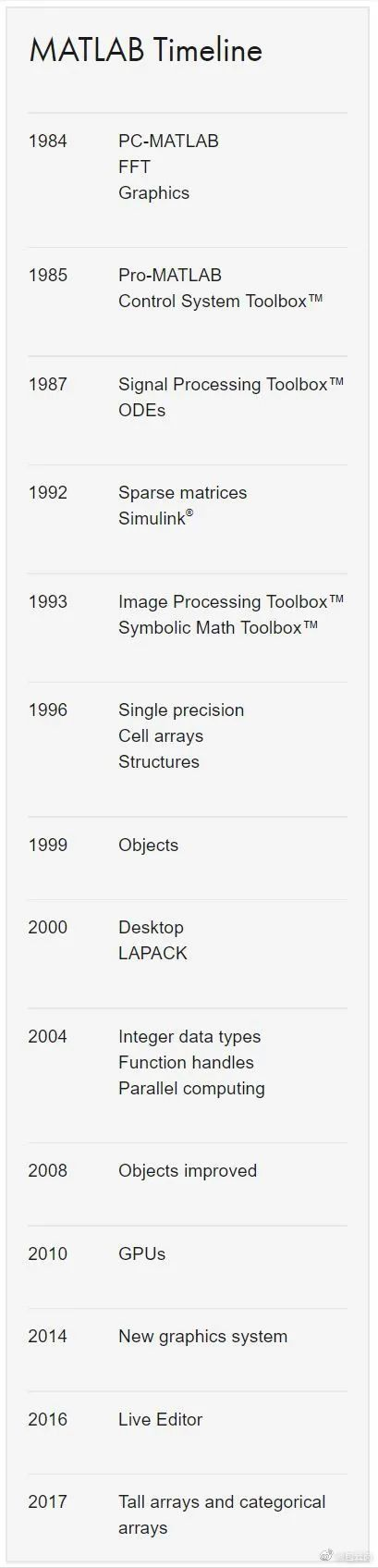Select the 2004 year marker

(x=47, y=1037)
